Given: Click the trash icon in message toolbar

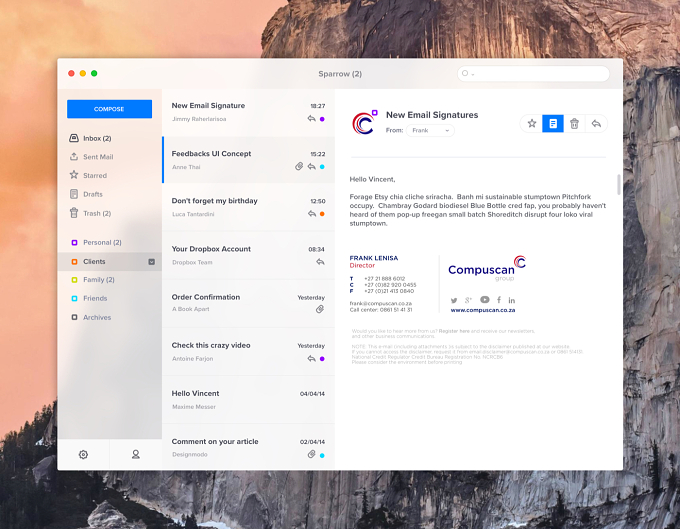Looking at the screenshot, I should [574, 124].
